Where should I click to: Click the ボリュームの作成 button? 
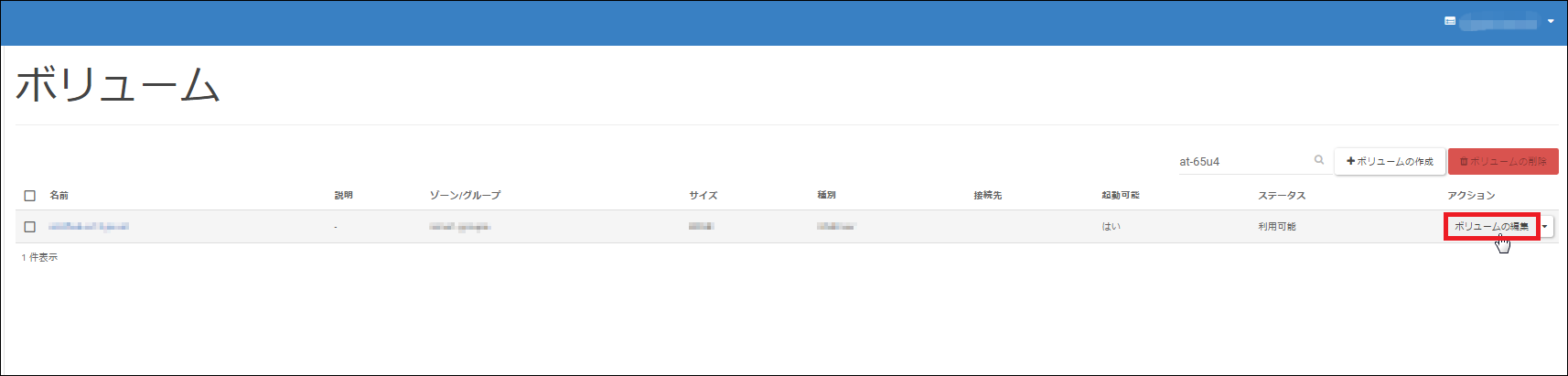[x=1390, y=161]
